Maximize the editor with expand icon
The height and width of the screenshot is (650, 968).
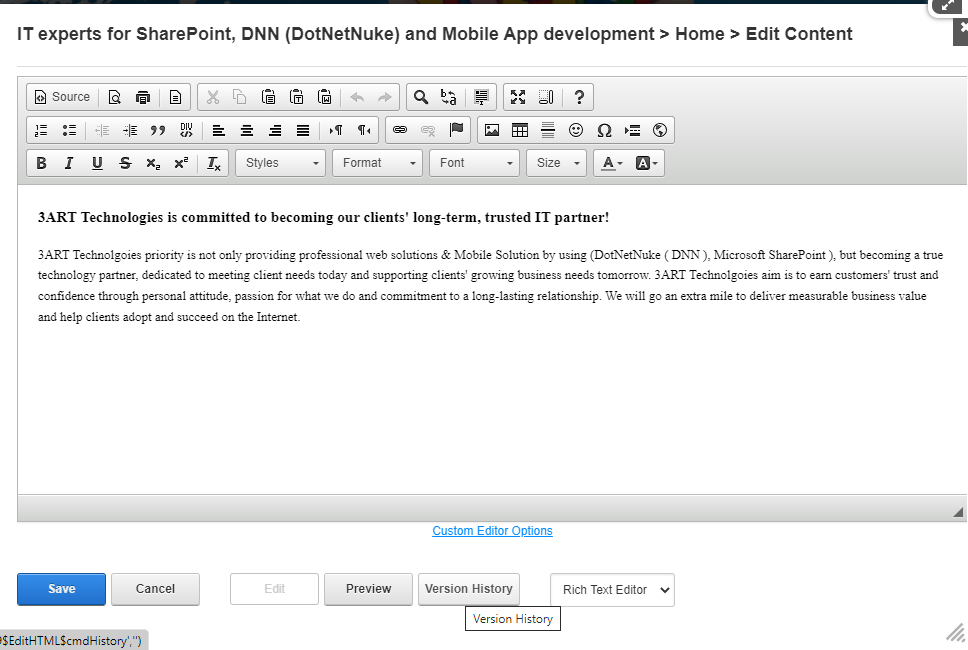(518, 97)
